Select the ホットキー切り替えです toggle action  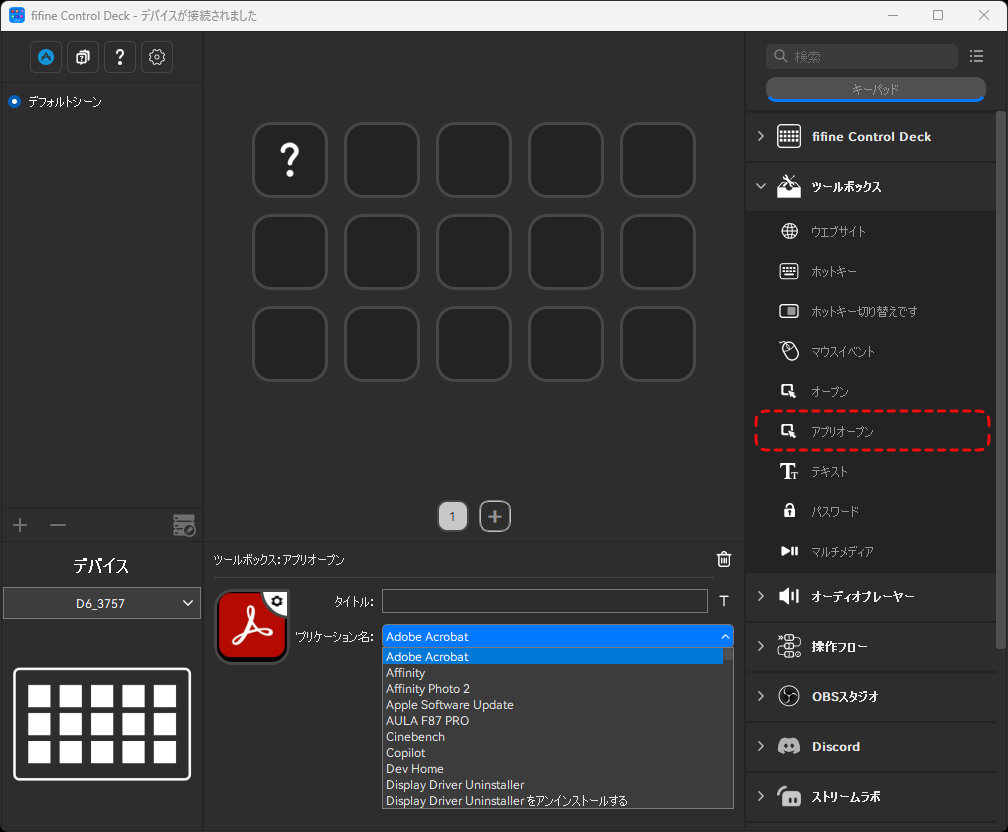pyautogui.click(x=864, y=311)
